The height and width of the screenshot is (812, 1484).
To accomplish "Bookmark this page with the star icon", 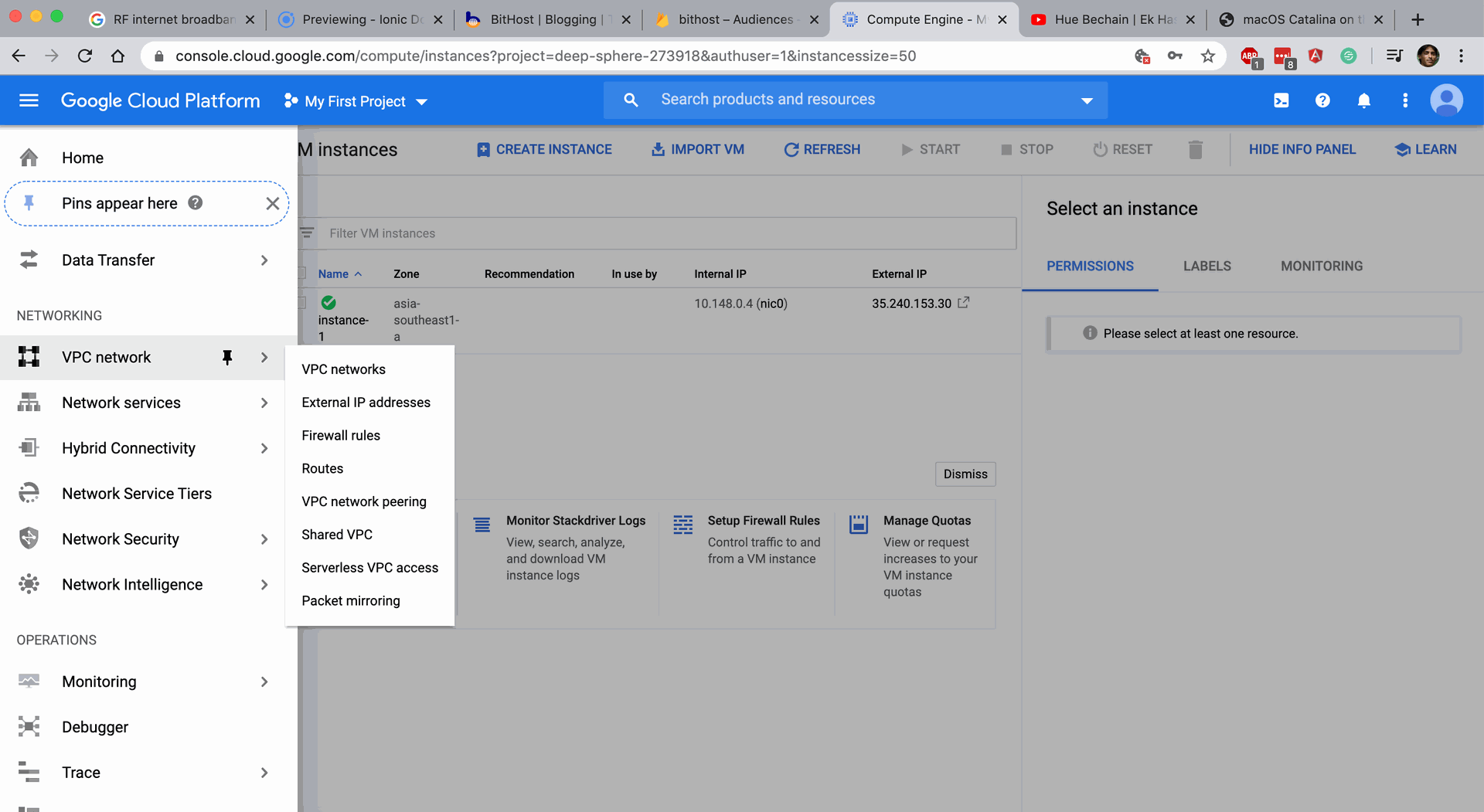I will pyautogui.click(x=1208, y=56).
